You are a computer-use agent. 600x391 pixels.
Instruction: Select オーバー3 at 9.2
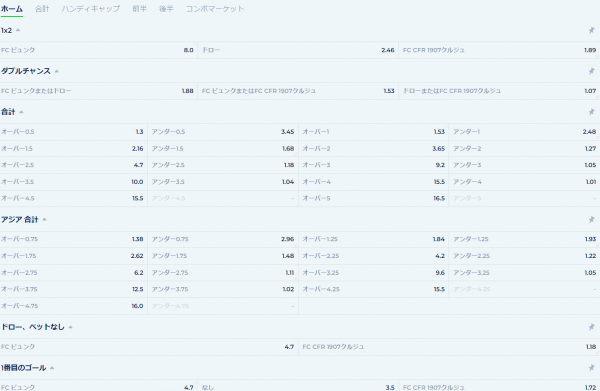coord(373,165)
